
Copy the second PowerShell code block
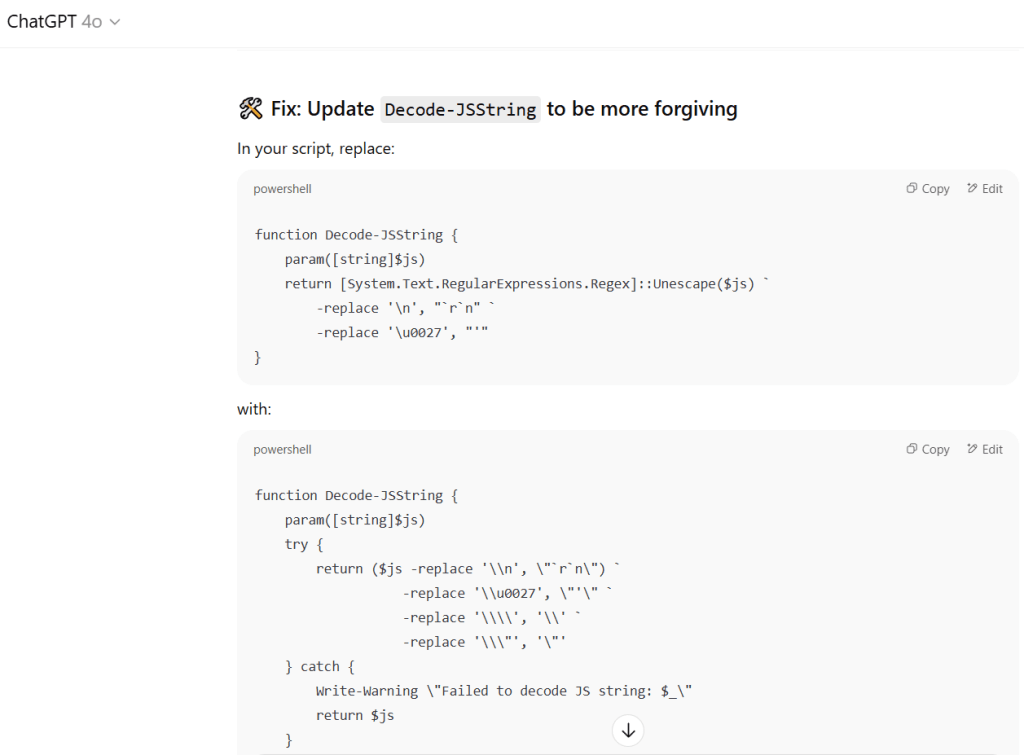[928, 450]
